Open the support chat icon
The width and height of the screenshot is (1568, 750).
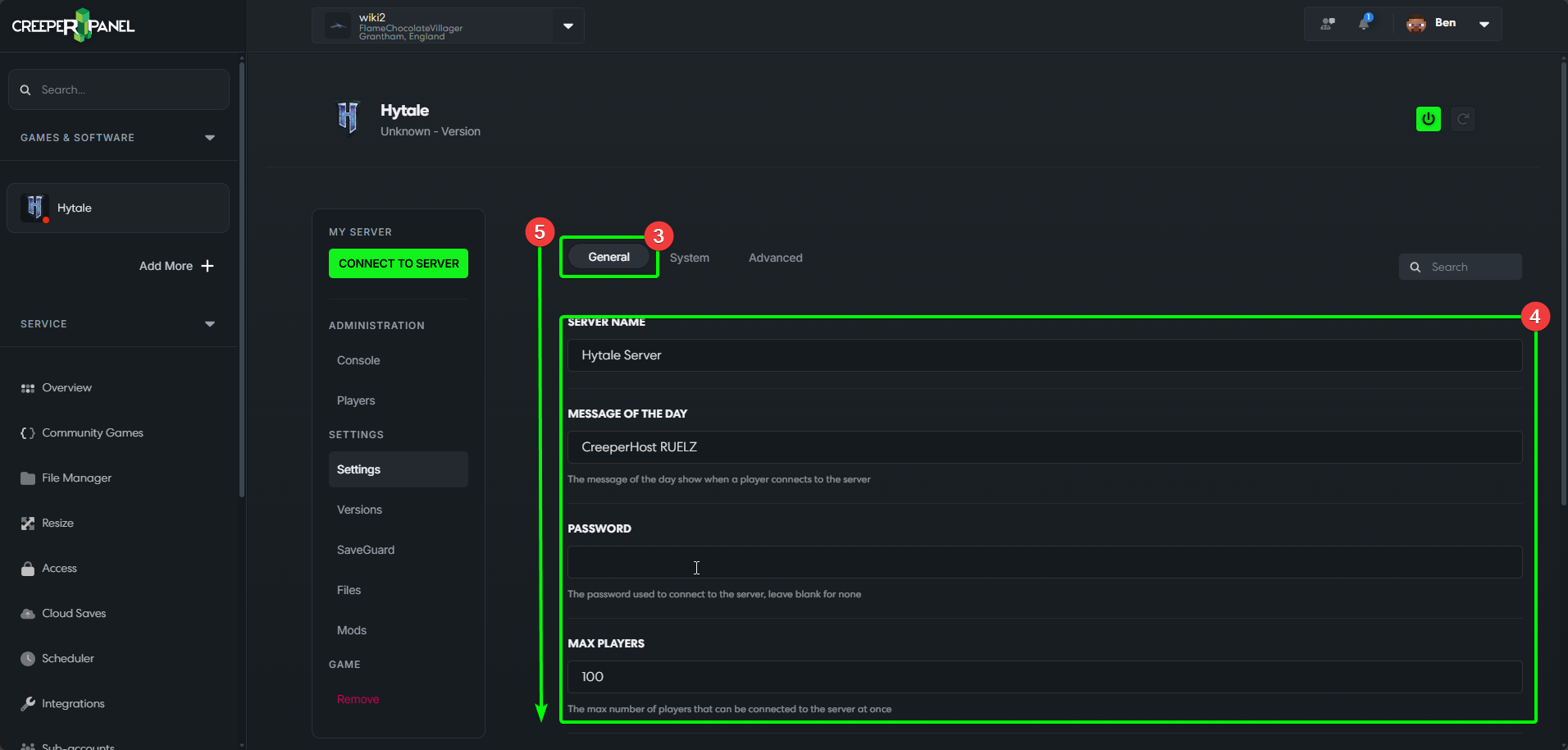point(1327,23)
